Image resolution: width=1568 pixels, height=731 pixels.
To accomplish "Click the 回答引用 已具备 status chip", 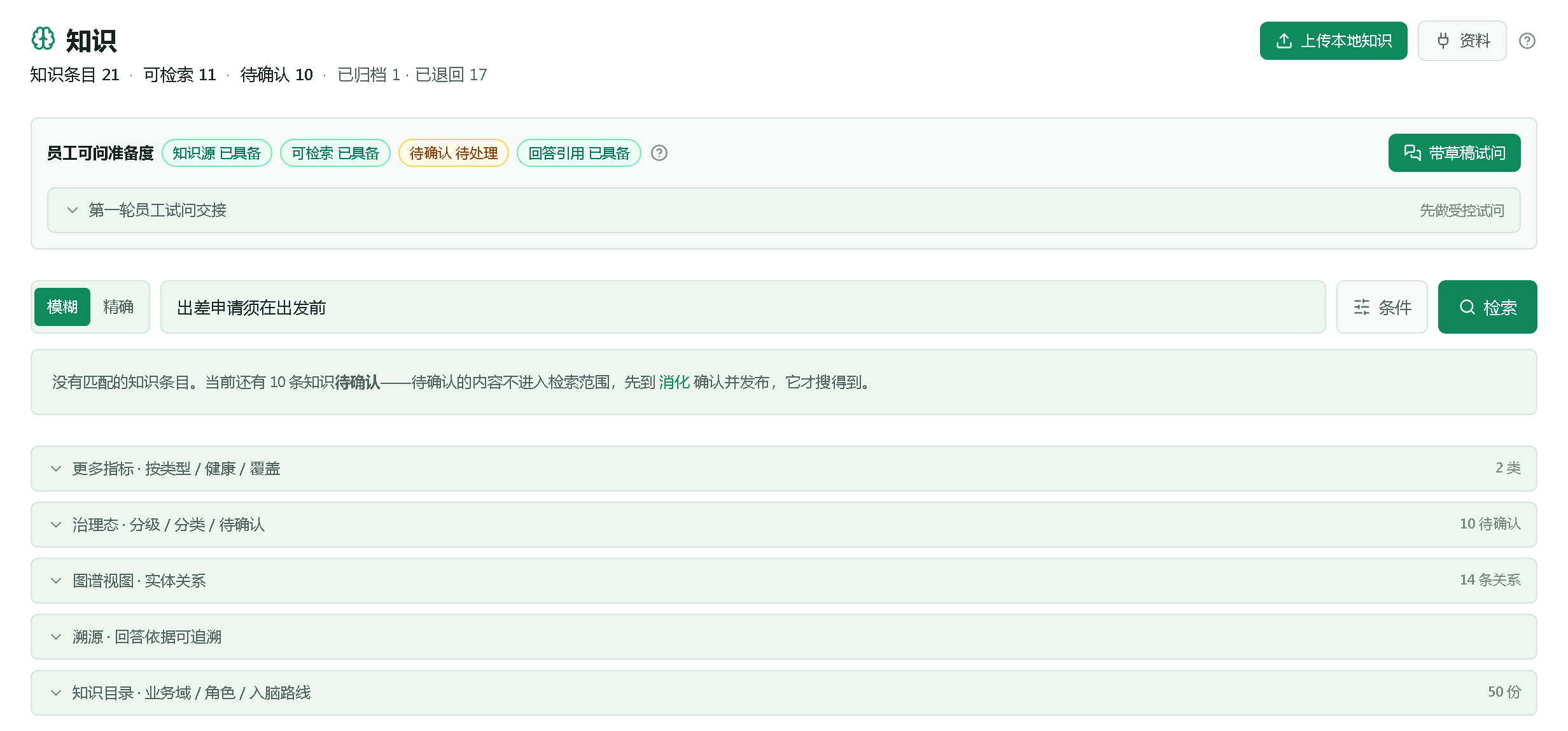I will coord(579,153).
